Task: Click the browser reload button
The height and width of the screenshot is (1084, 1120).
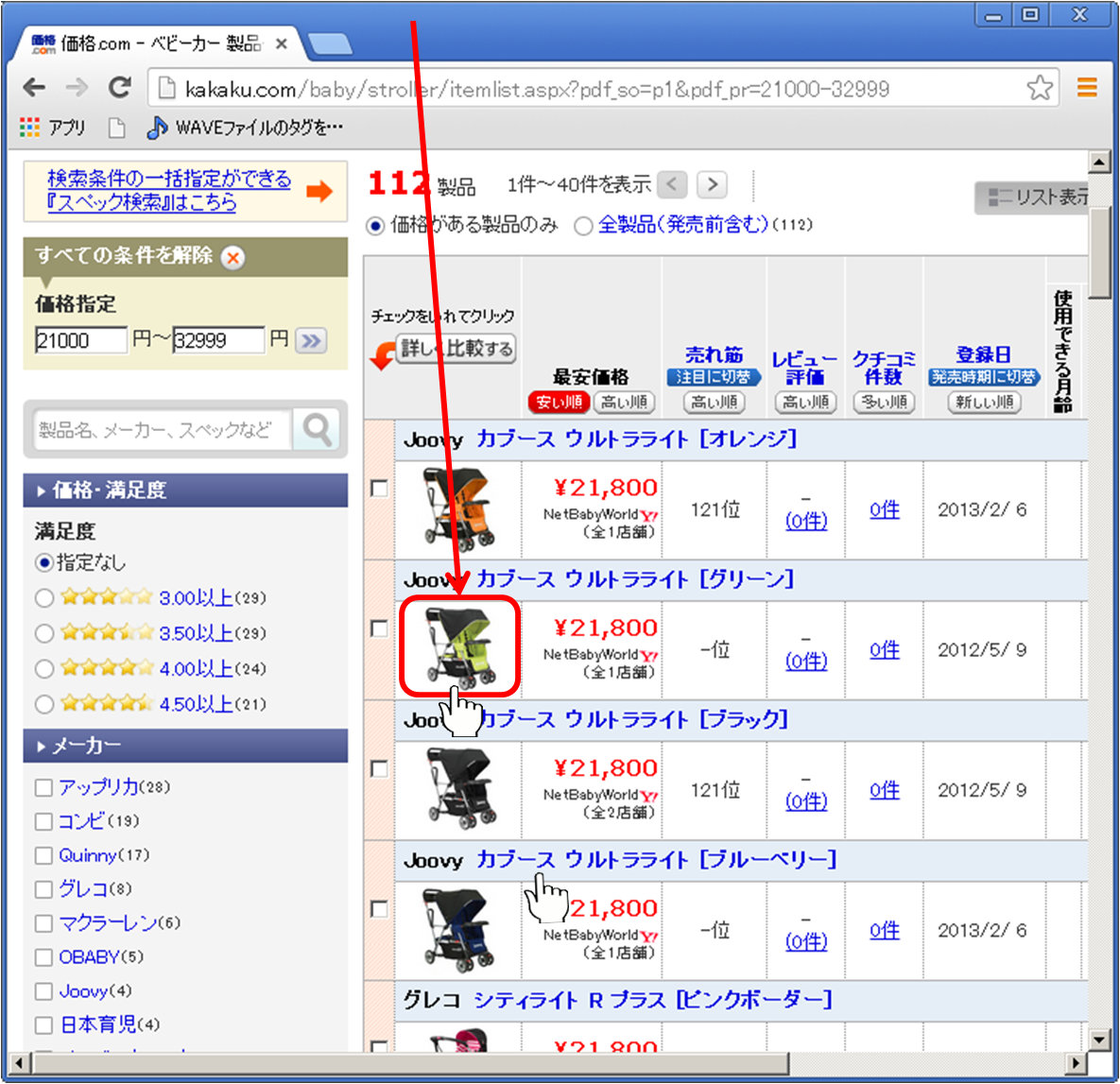Action: coord(119,88)
